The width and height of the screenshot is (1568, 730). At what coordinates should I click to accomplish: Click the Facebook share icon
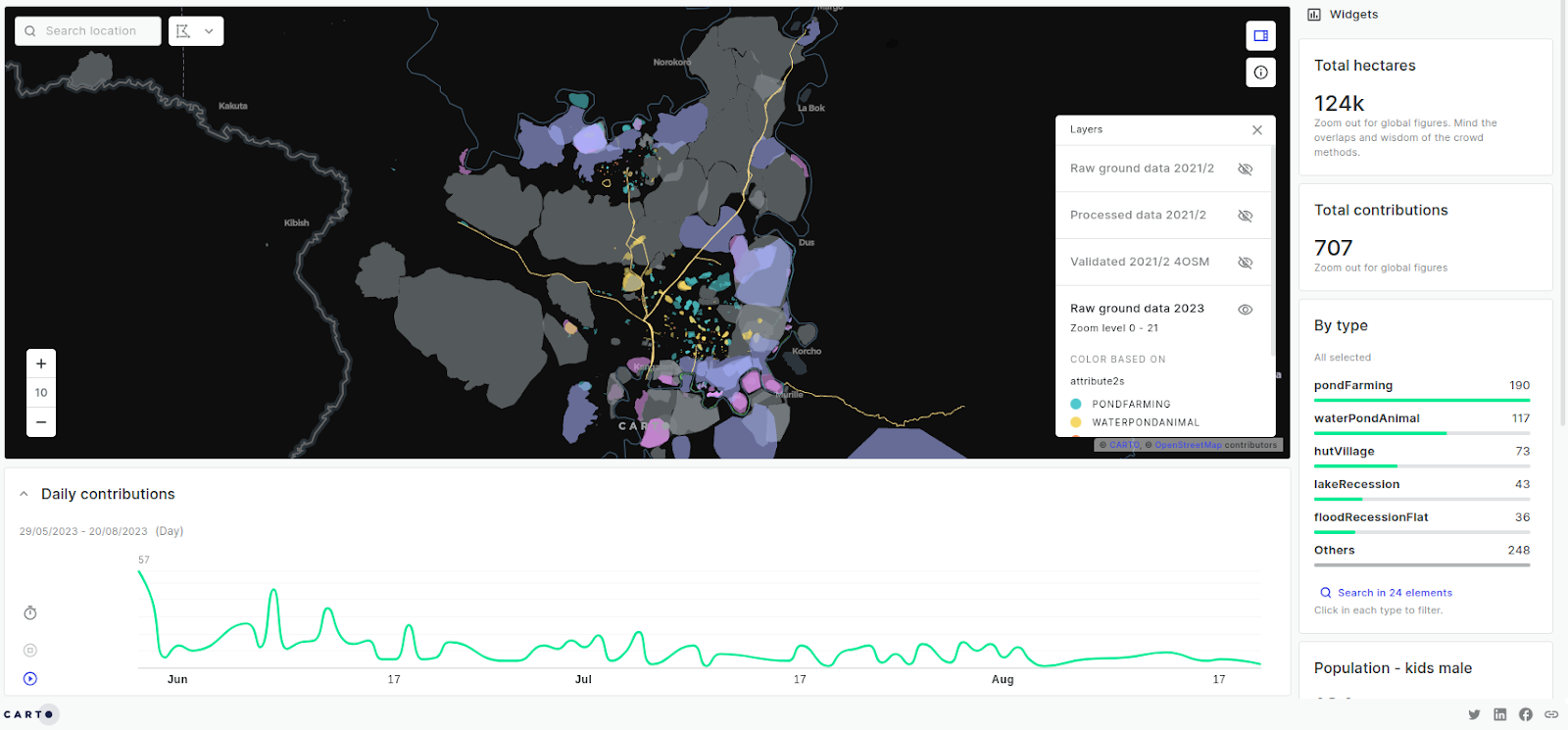1526,714
